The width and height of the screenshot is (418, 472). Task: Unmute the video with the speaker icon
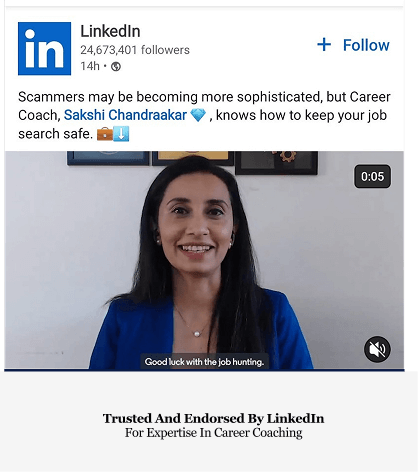[x=377, y=349]
